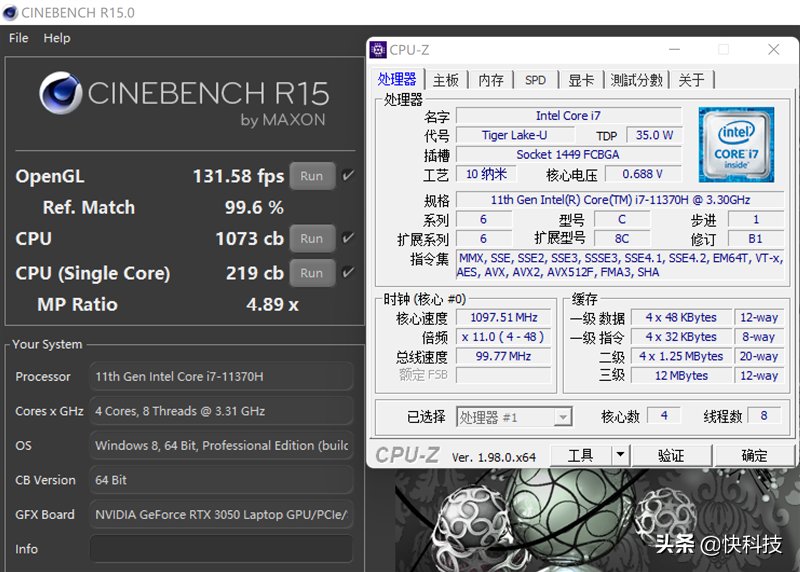Click the empty Info input field
Image resolution: width=800 pixels, height=572 pixels.
(221, 549)
